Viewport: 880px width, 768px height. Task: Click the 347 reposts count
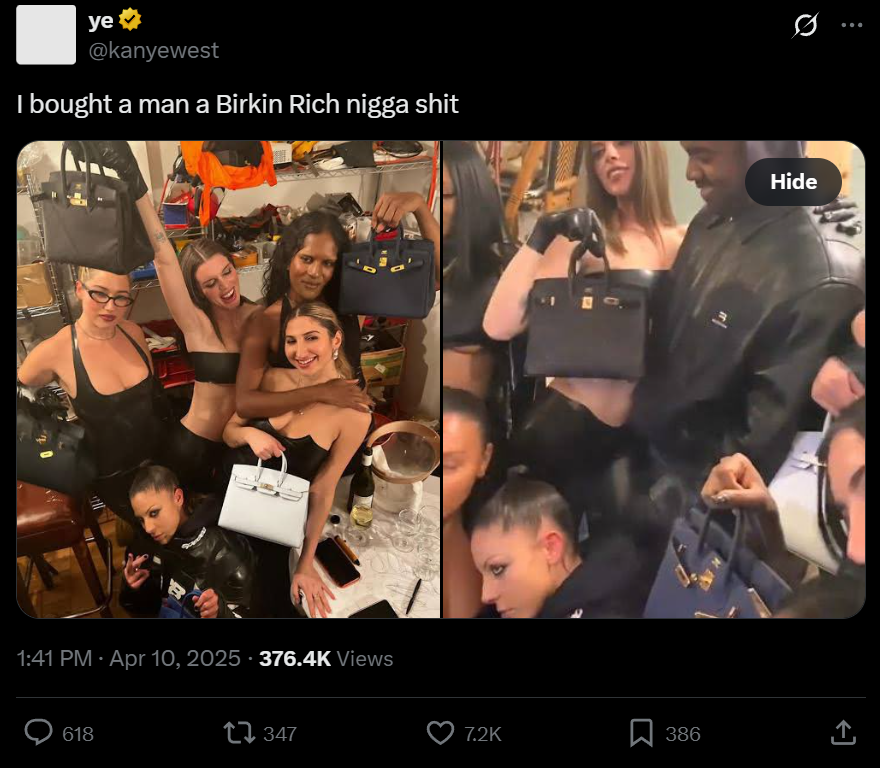(x=280, y=734)
